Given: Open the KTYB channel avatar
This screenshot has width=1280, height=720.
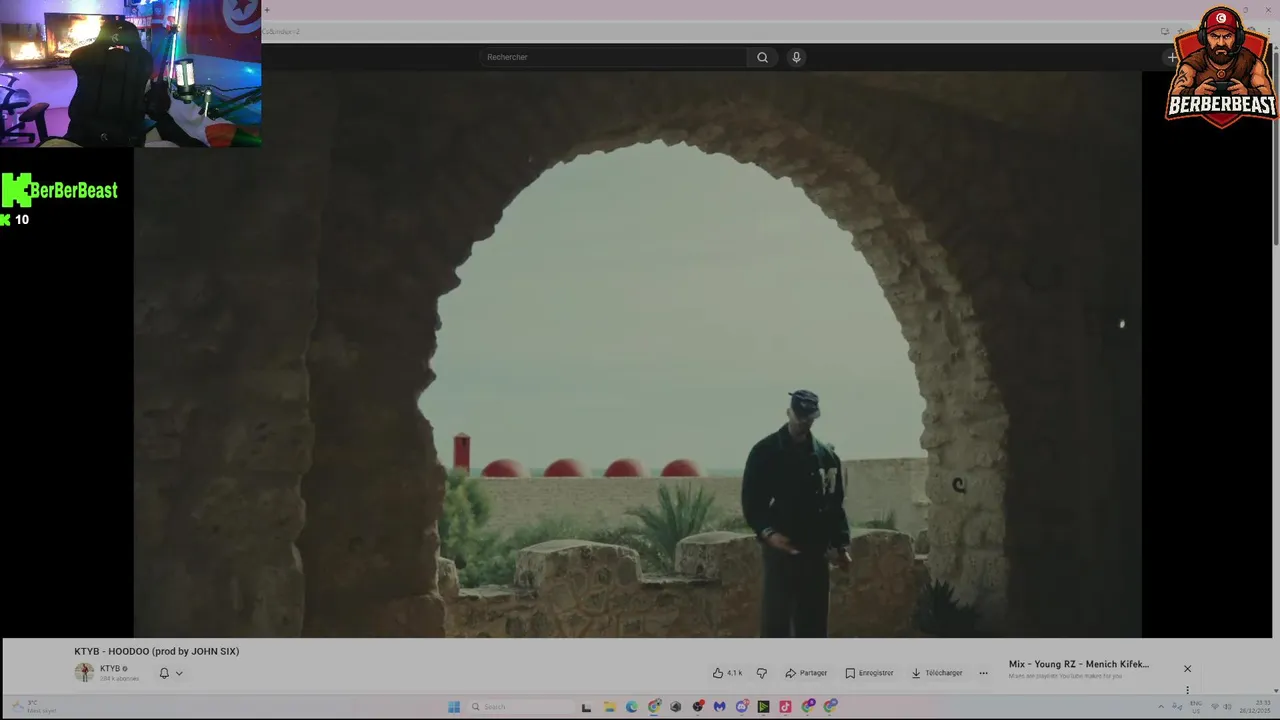Looking at the screenshot, I should coord(84,672).
